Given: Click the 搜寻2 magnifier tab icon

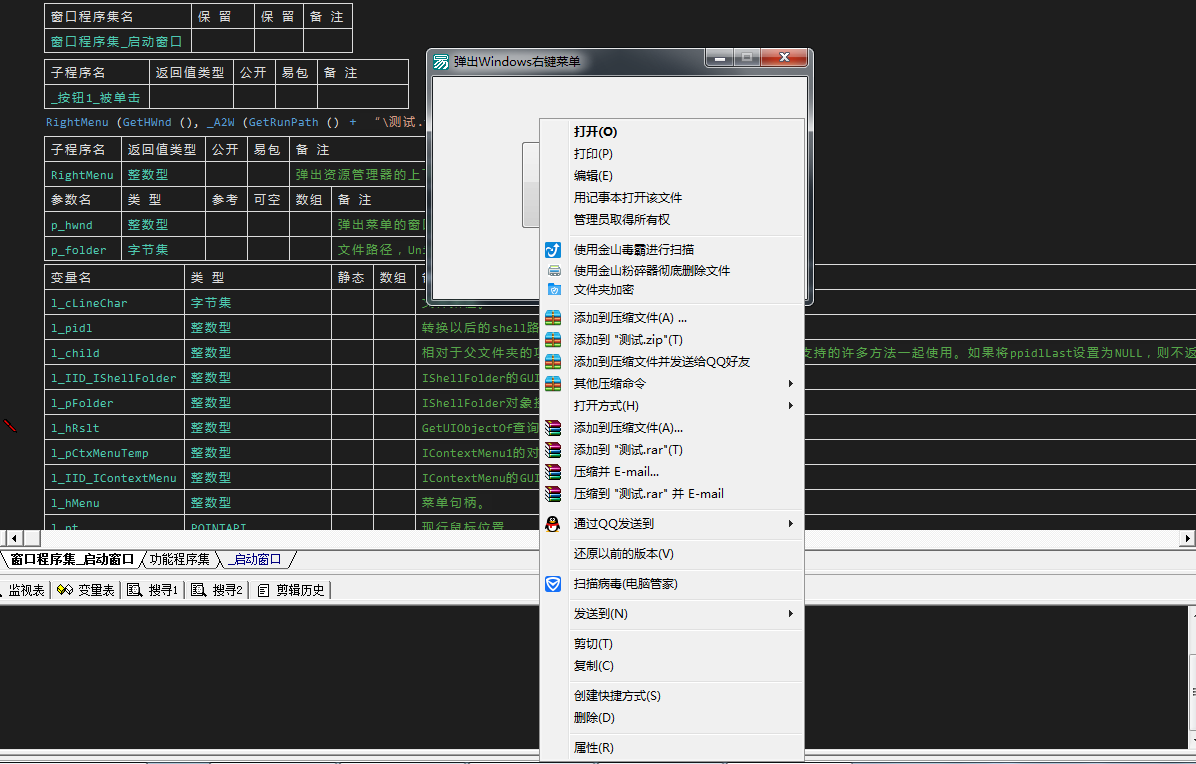Looking at the screenshot, I should (198, 590).
